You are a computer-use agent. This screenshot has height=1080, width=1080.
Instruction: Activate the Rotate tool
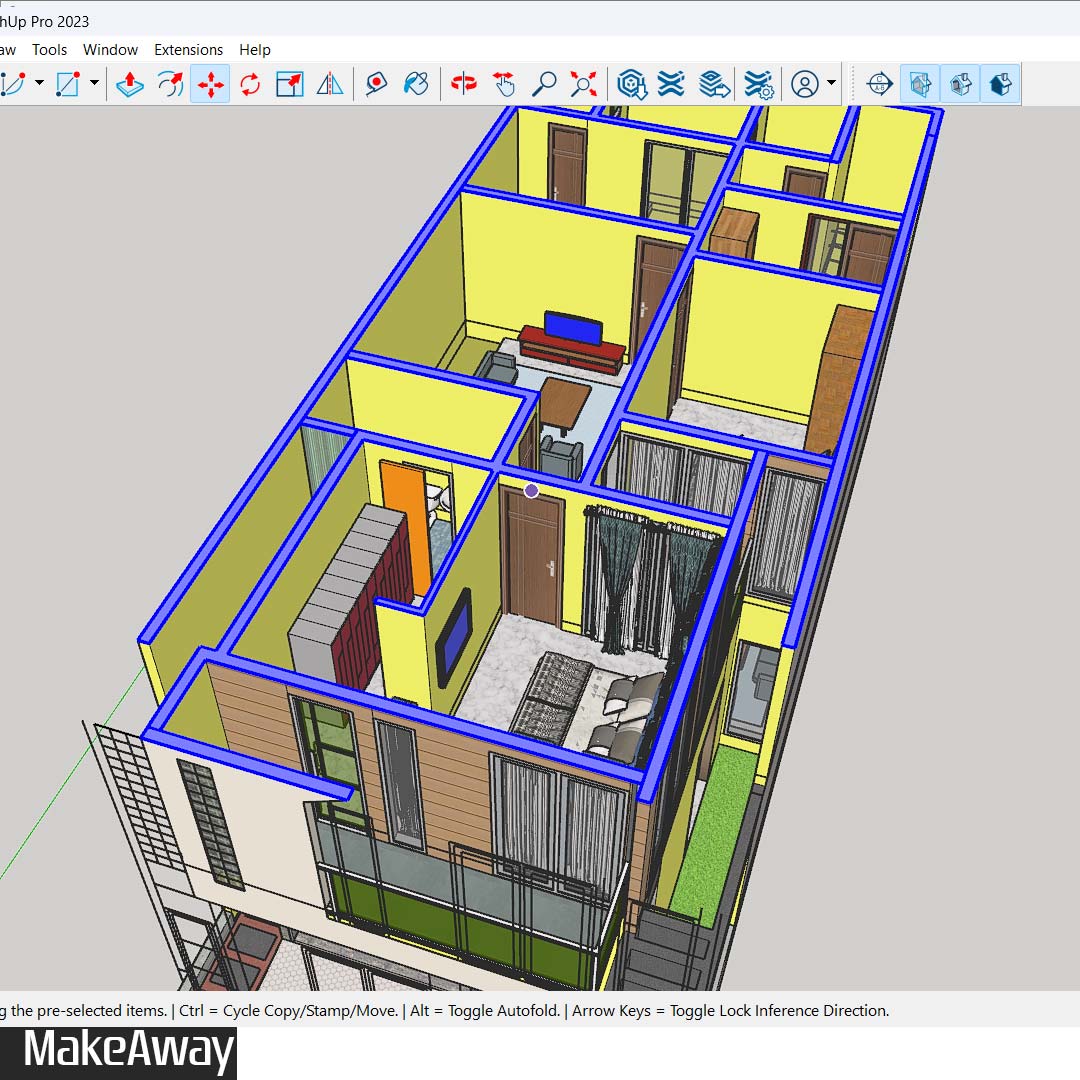click(250, 84)
